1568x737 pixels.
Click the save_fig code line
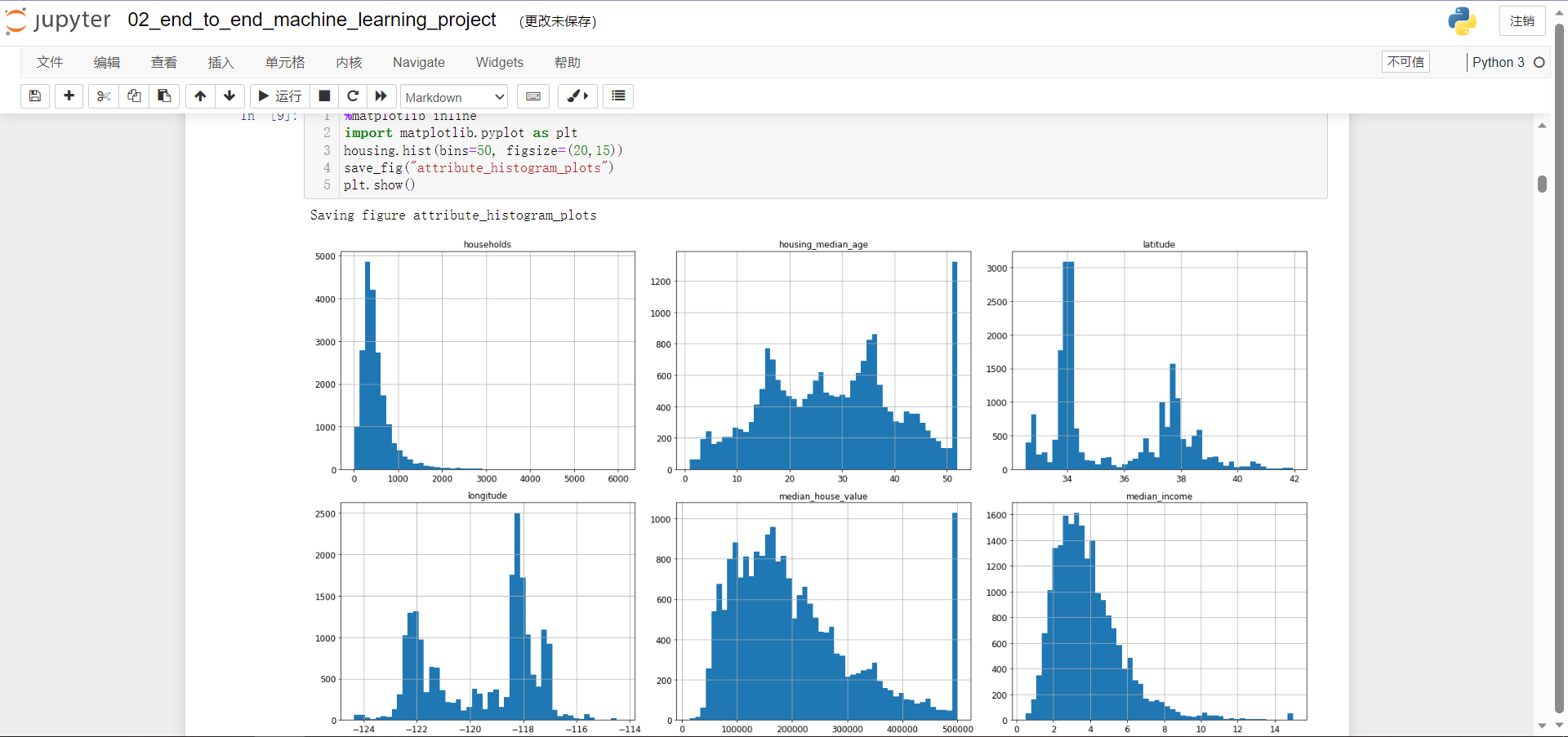(x=479, y=167)
